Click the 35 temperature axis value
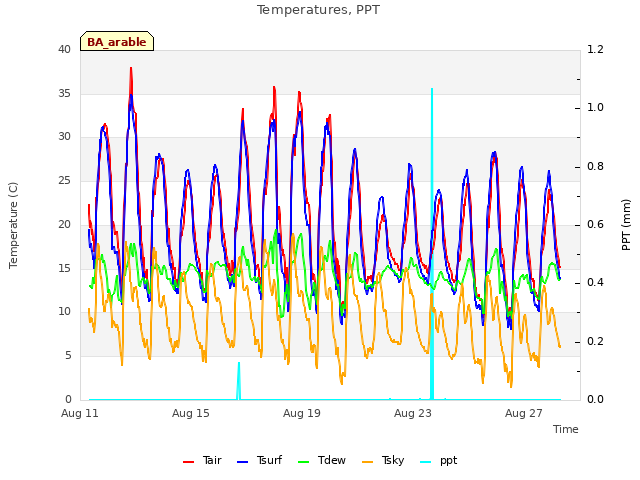This screenshot has width=640, height=480. point(64,93)
